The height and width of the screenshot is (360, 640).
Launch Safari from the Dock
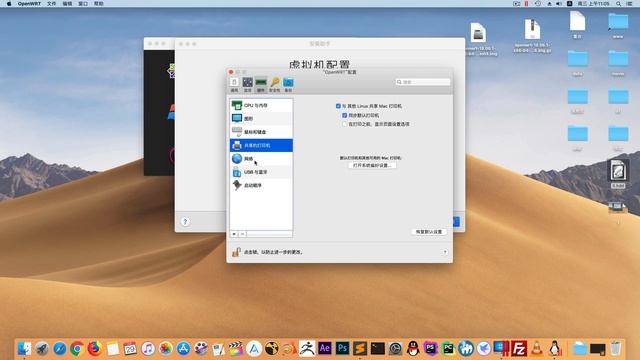(60, 349)
